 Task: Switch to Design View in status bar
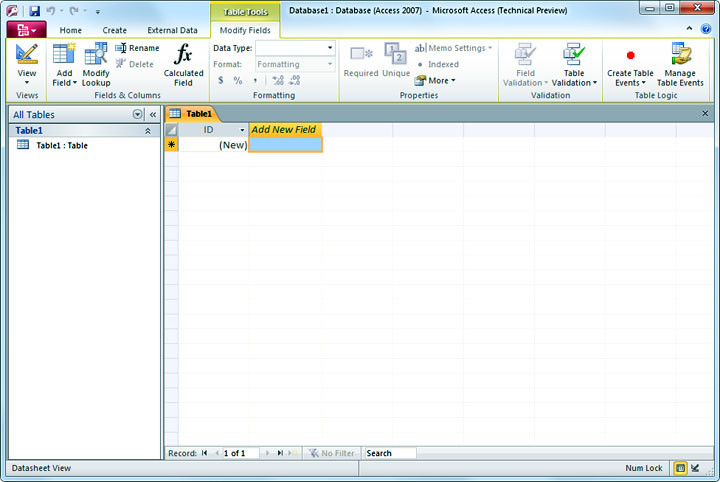pyautogui.click(x=695, y=468)
